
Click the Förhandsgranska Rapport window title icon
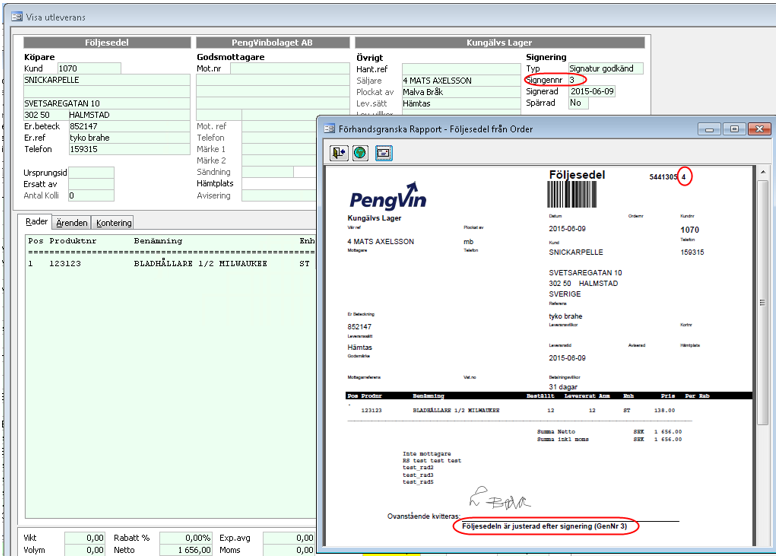(329, 129)
